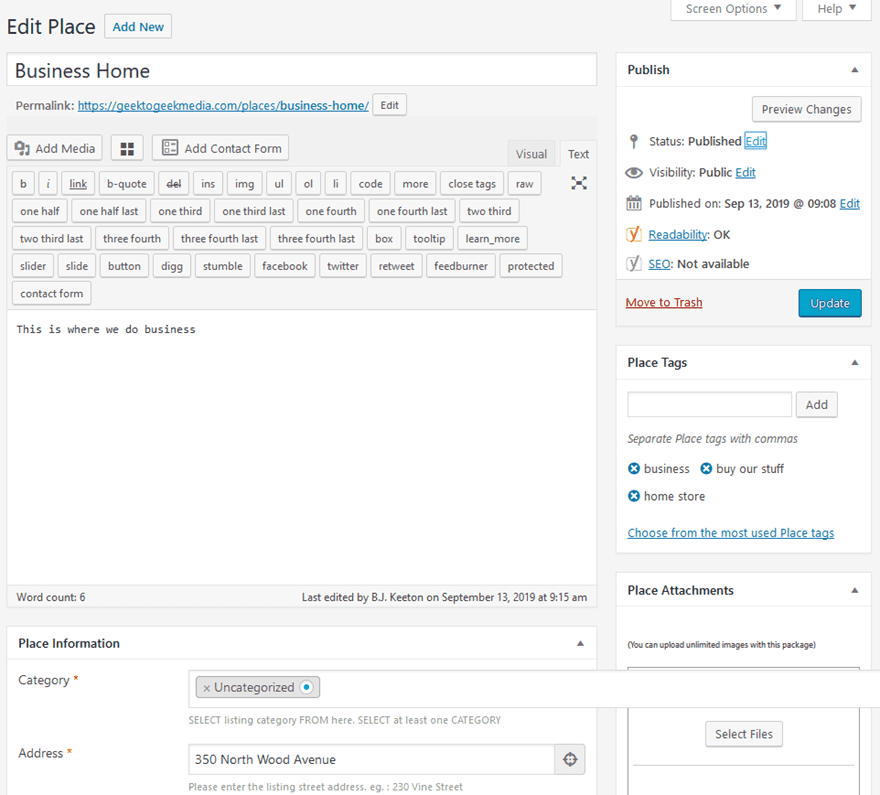Insert an image with the img quicktag

click(242, 183)
